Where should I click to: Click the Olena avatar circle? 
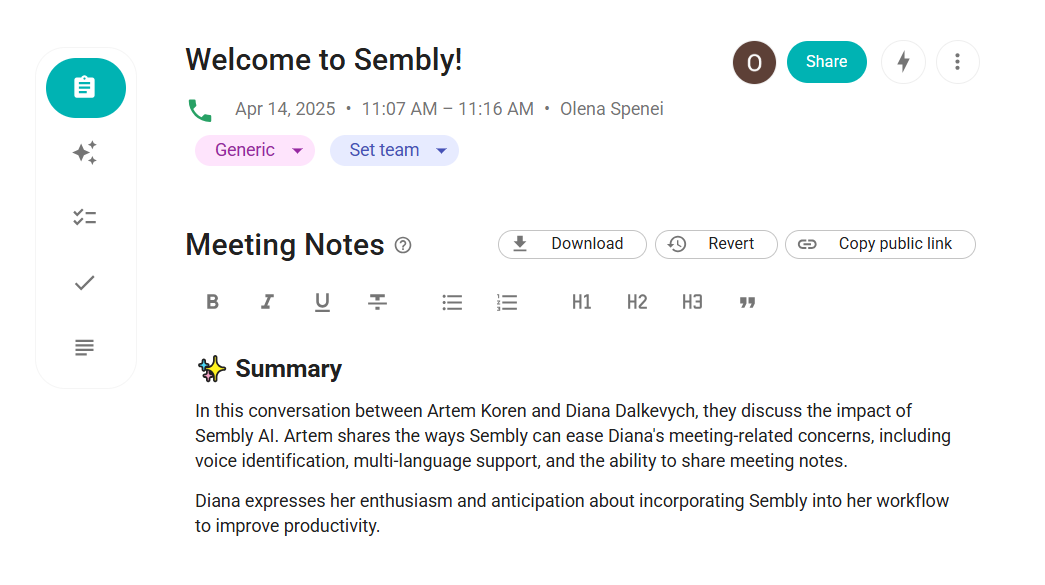[754, 62]
